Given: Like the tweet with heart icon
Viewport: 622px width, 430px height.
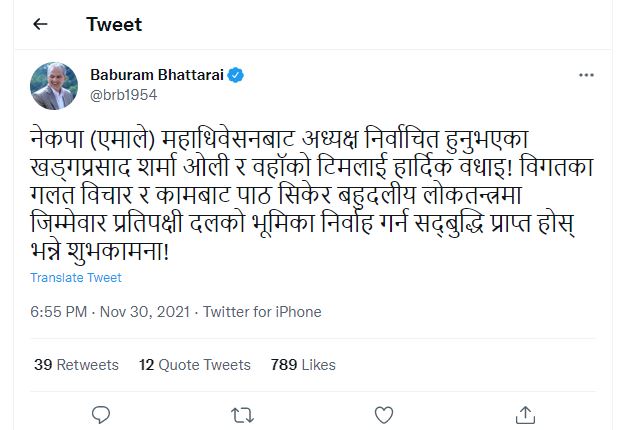Looking at the screenshot, I should click(384, 415).
